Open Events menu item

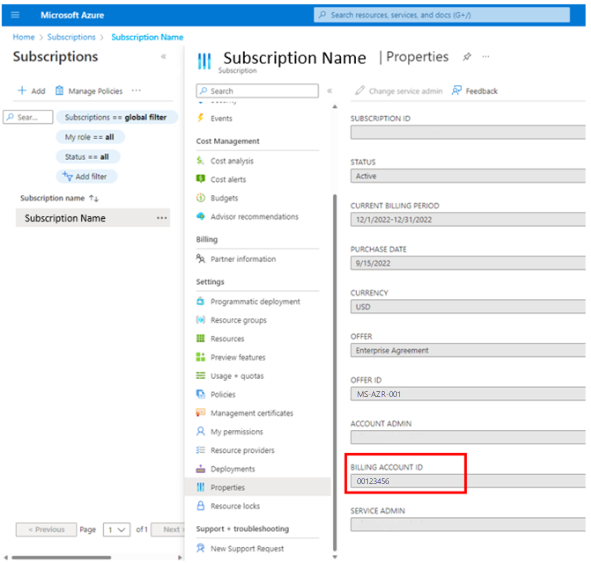221,118
